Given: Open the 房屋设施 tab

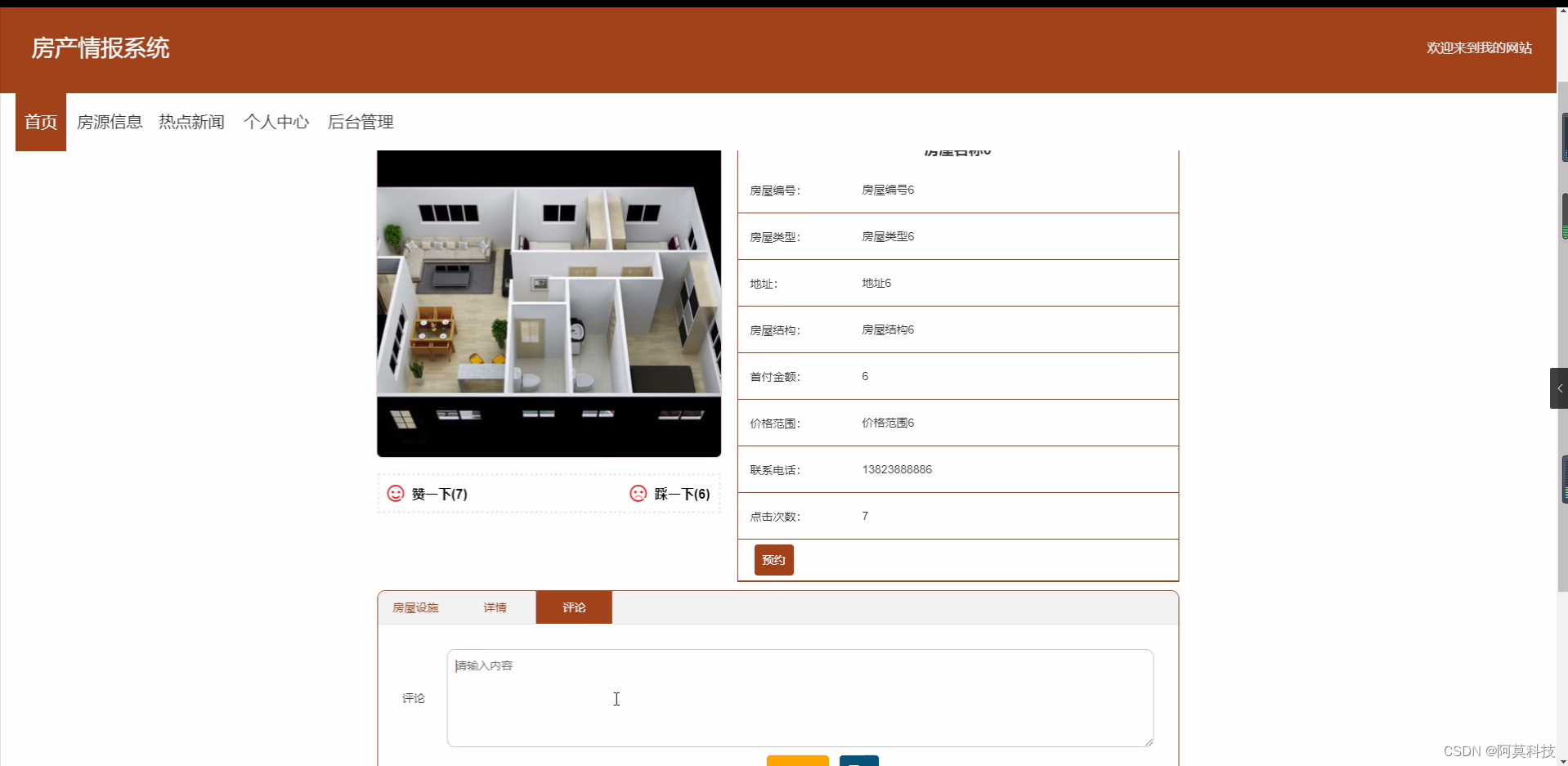Looking at the screenshot, I should [415, 607].
